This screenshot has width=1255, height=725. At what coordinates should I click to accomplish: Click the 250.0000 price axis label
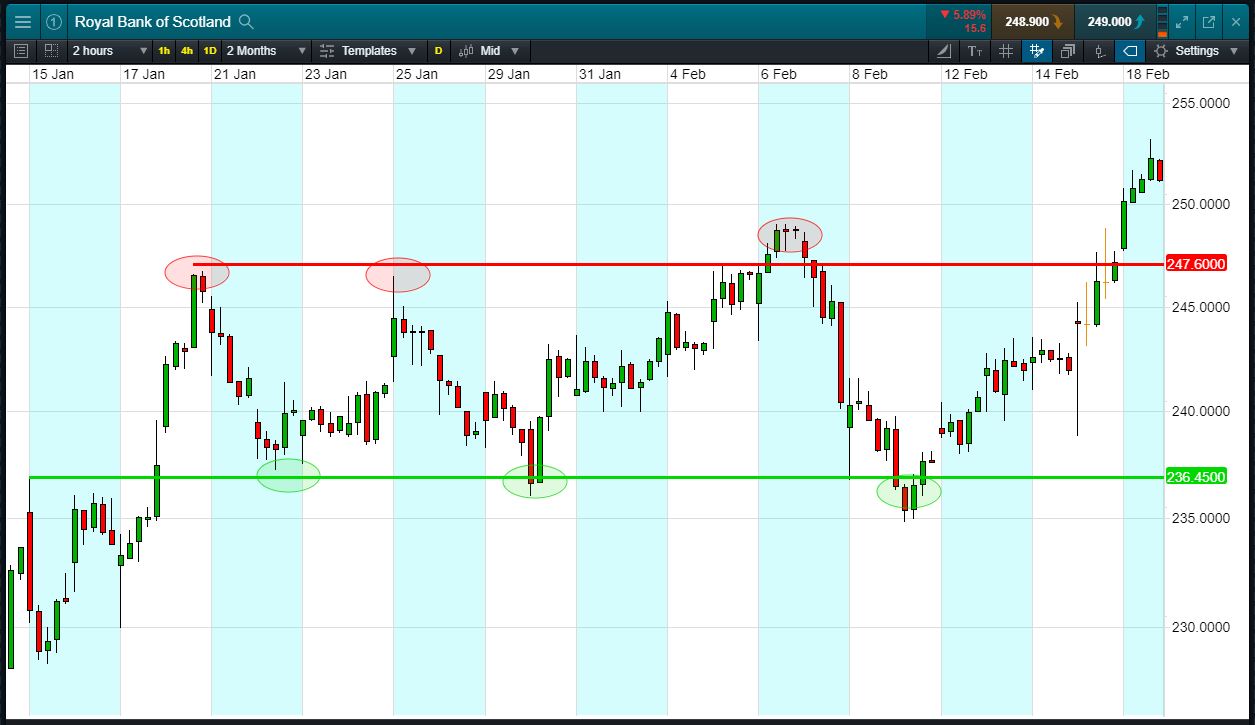1200,204
